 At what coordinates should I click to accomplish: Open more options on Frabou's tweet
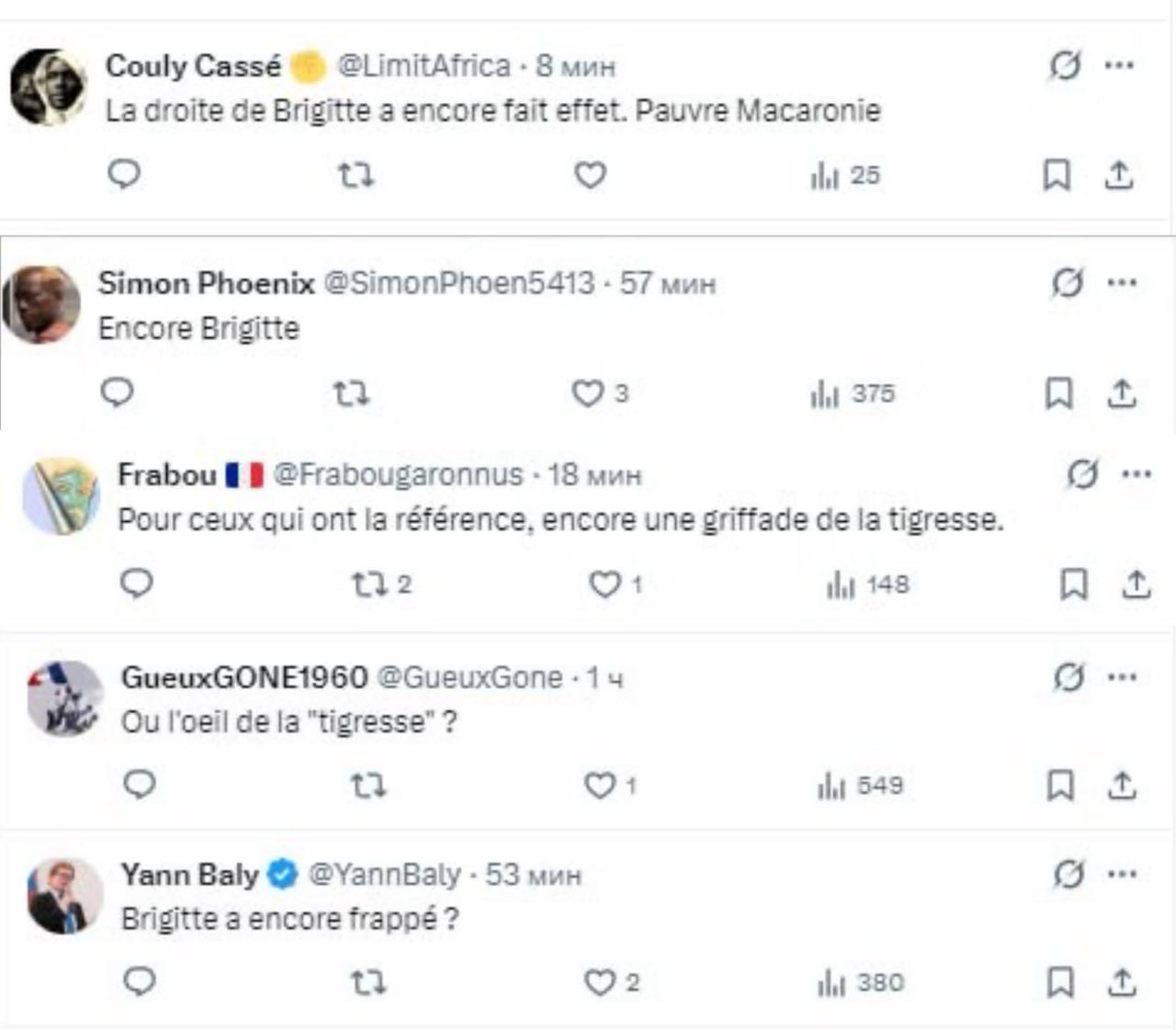click(1136, 475)
